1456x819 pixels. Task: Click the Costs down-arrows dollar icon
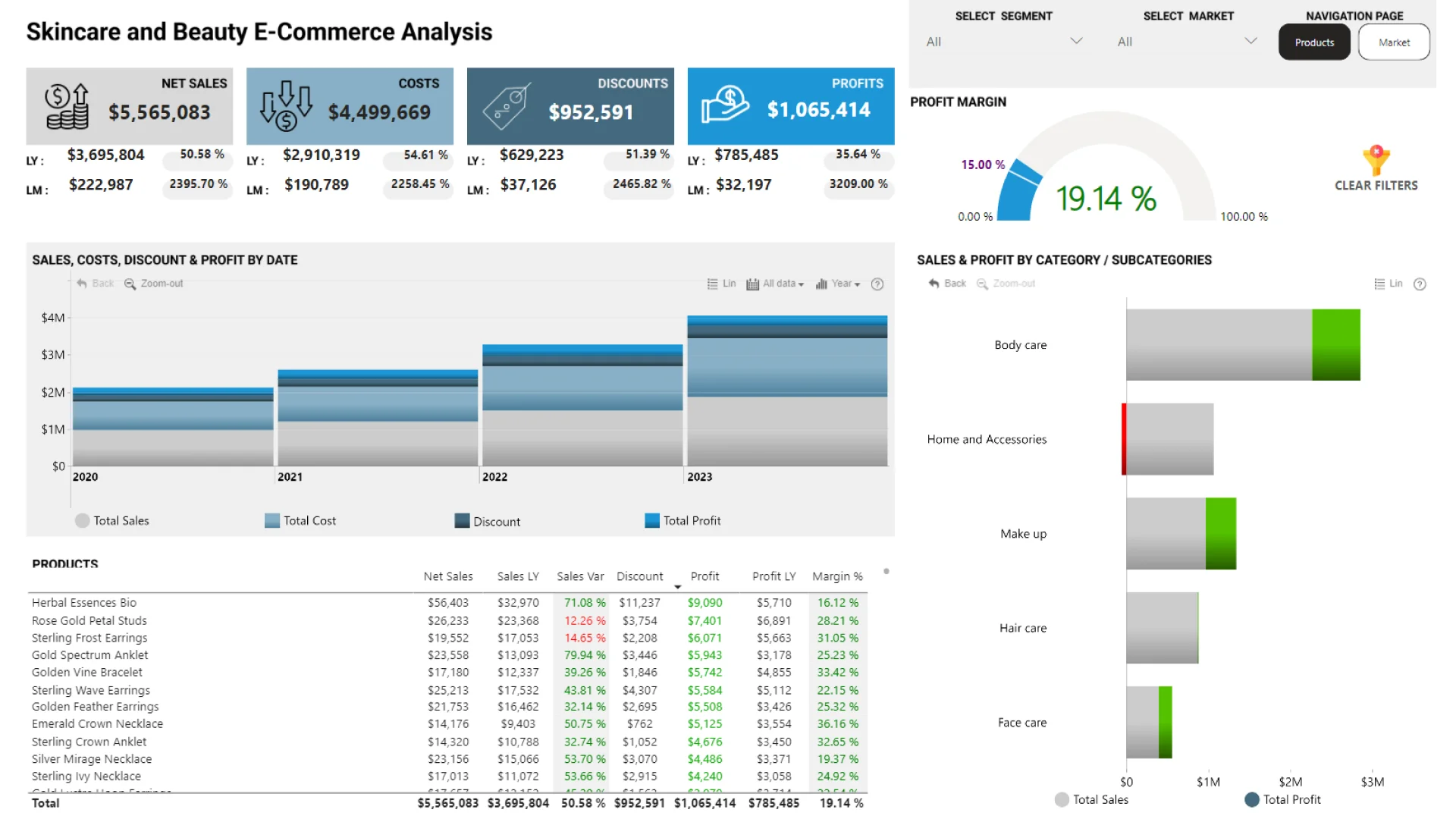click(286, 106)
